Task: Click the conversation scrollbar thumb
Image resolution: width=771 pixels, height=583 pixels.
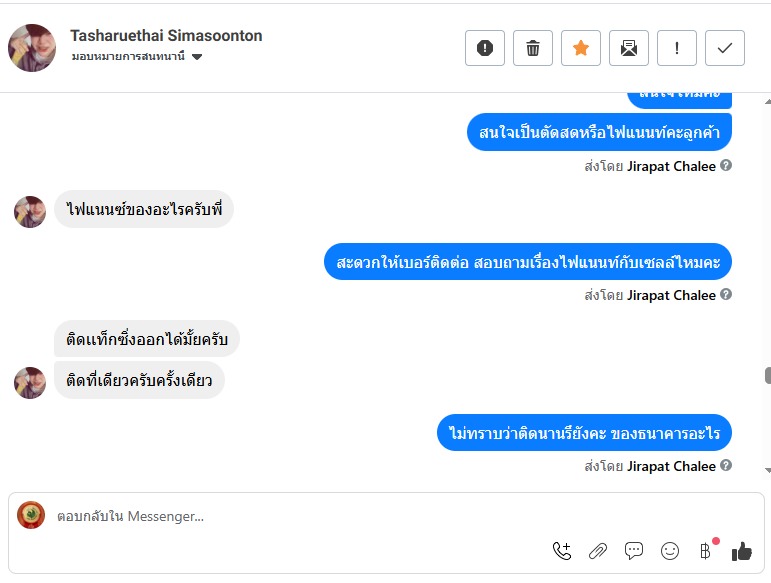Action: coord(767,376)
